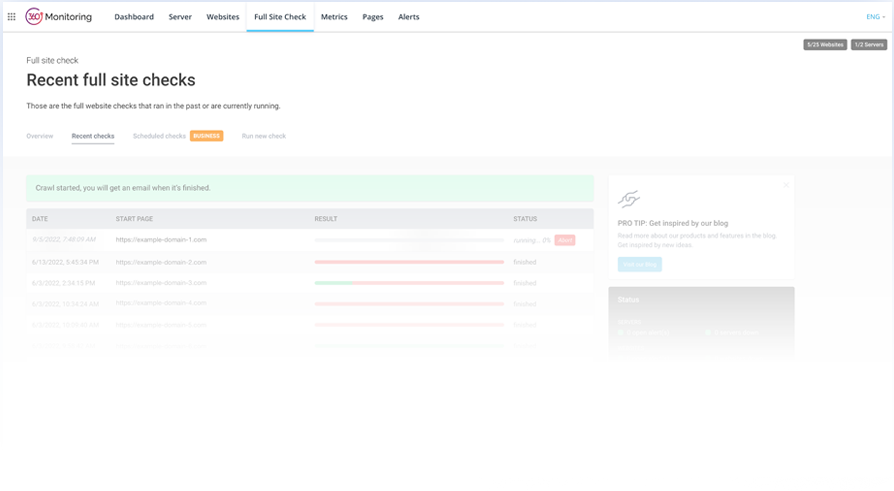Open the Metrics page

(334, 17)
